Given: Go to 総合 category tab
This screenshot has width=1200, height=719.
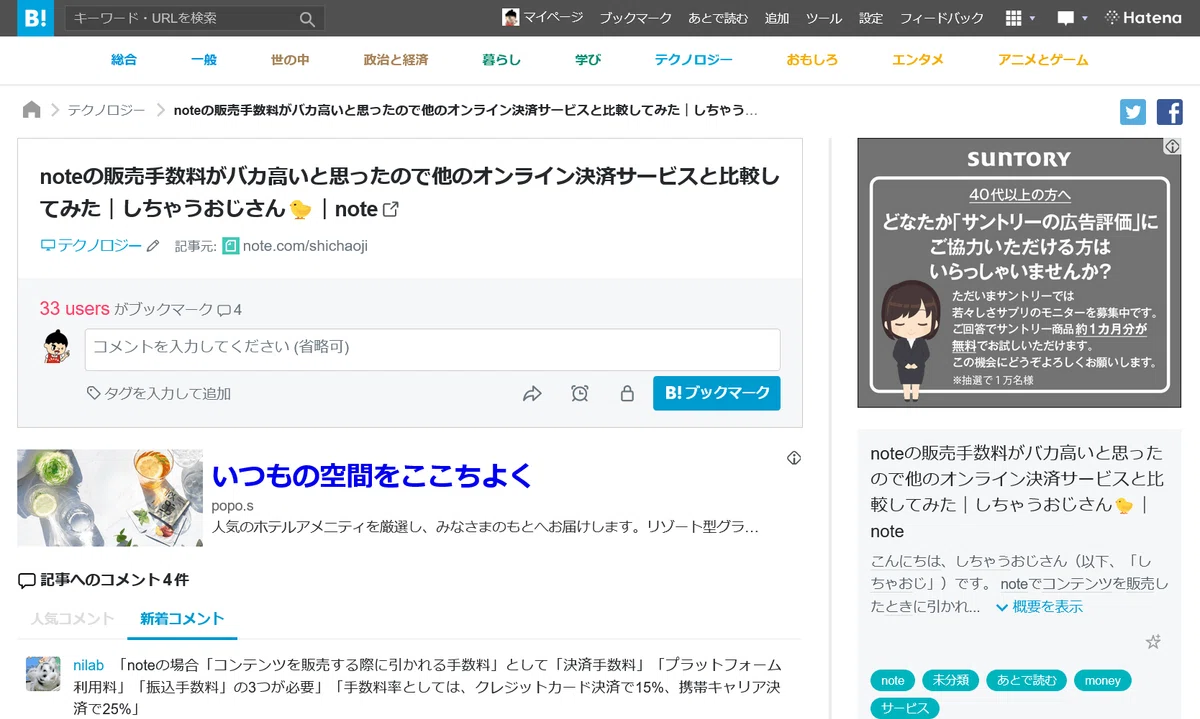Looking at the screenshot, I should pyautogui.click(x=124, y=60).
